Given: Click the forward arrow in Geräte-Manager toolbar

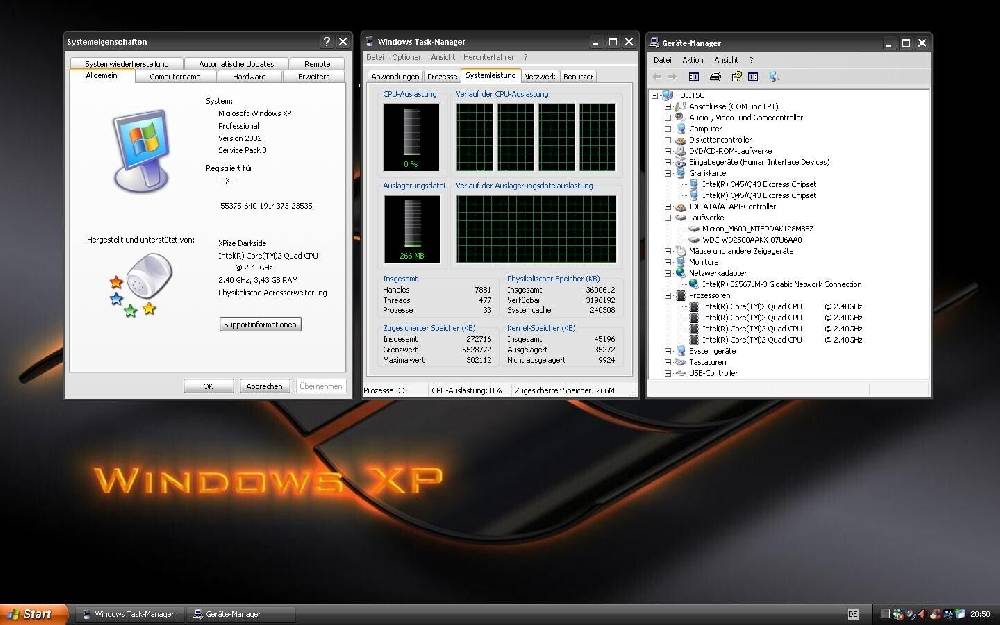Looking at the screenshot, I should (672, 77).
